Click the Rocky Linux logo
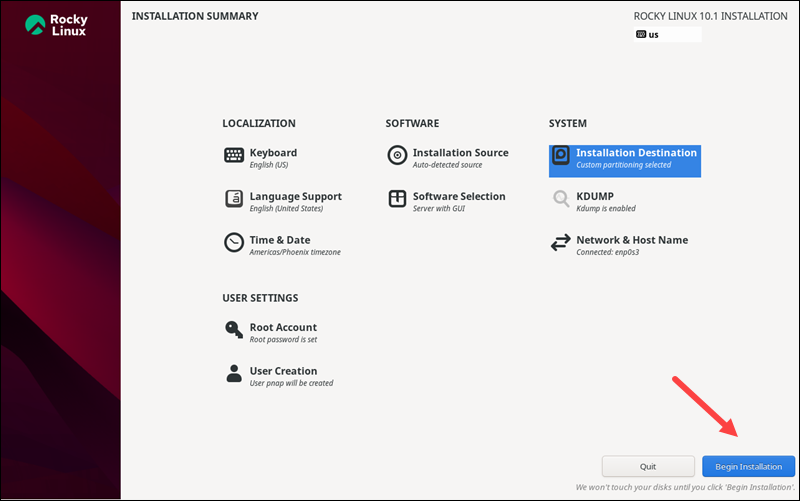 [x=56, y=25]
